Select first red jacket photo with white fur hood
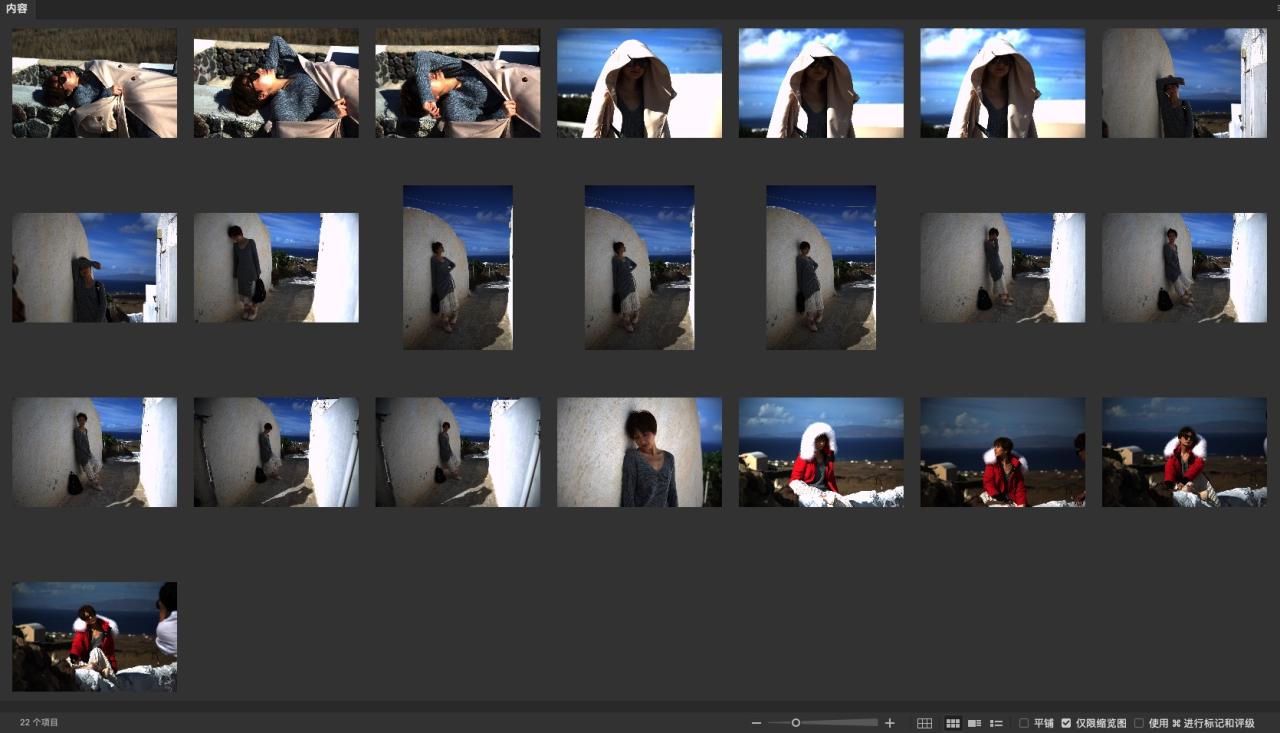The image size is (1280, 733). [821, 452]
